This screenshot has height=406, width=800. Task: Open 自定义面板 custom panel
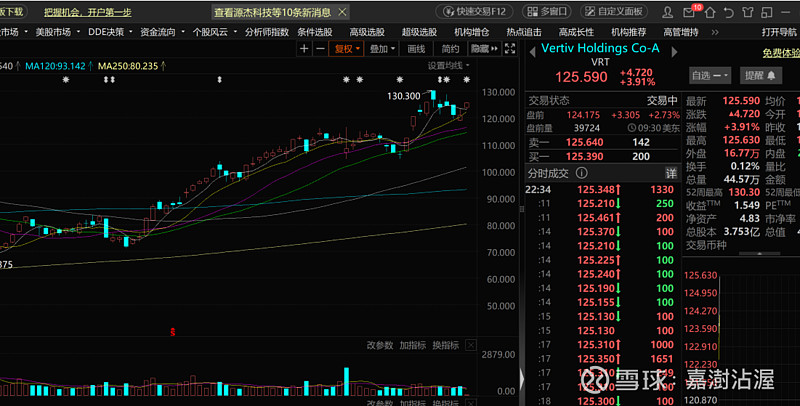tap(614, 11)
